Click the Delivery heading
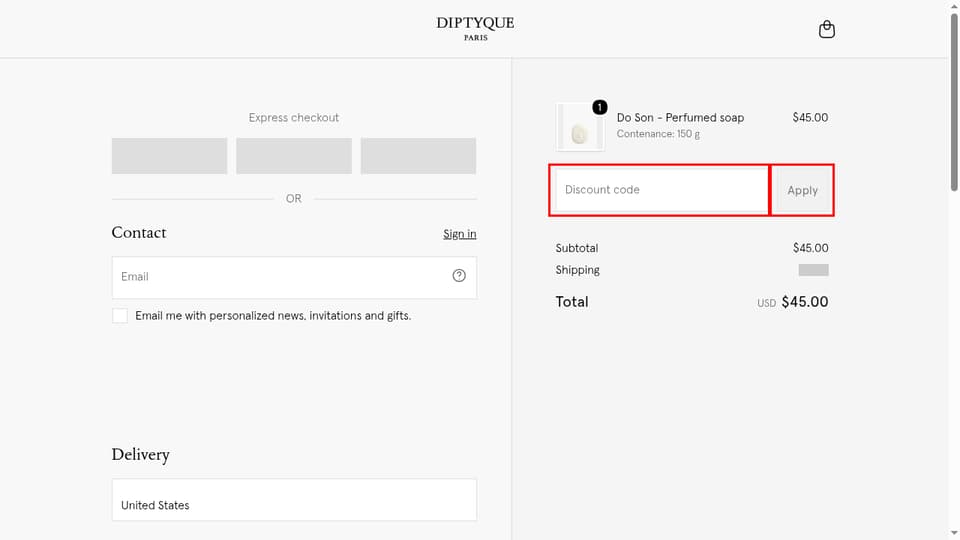 tap(140, 454)
